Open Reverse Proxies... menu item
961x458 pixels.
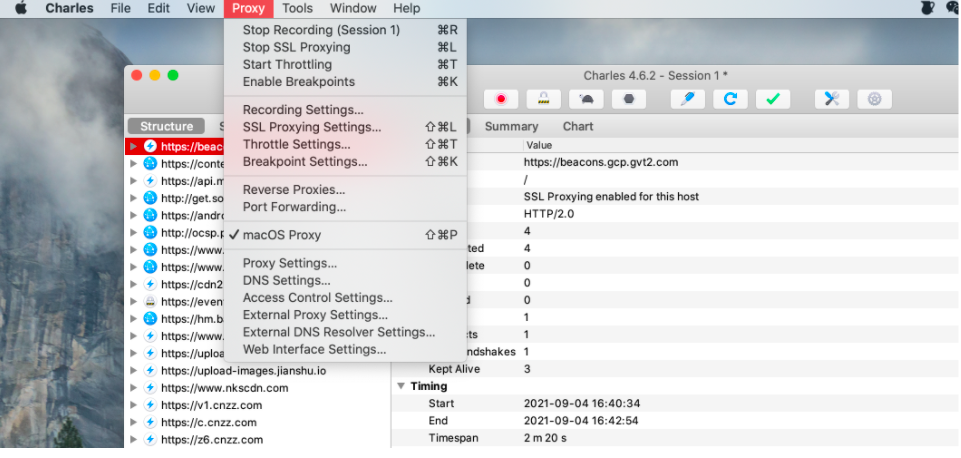(345, 189)
